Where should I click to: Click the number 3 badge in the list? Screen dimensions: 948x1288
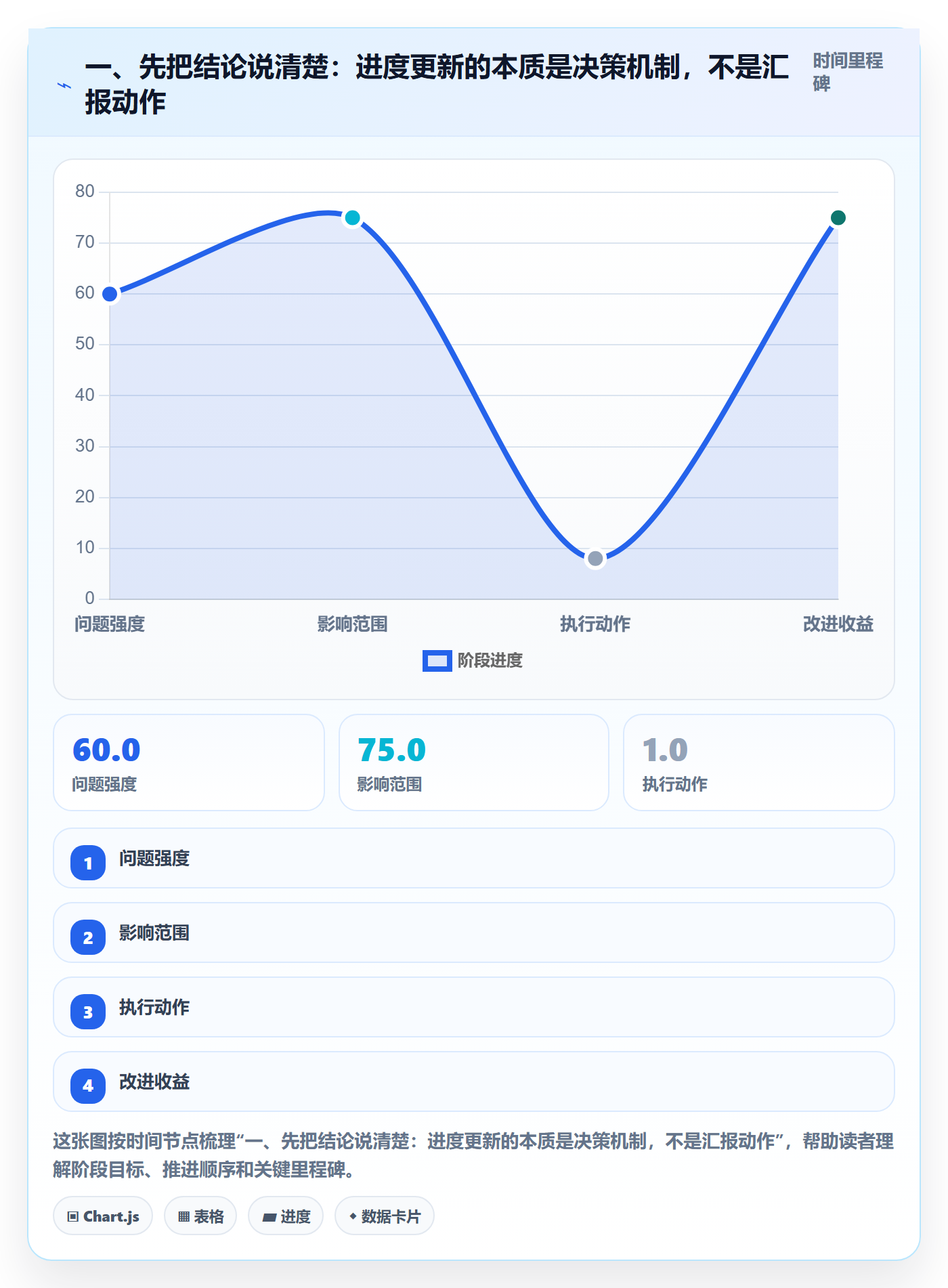pyautogui.click(x=88, y=1012)
